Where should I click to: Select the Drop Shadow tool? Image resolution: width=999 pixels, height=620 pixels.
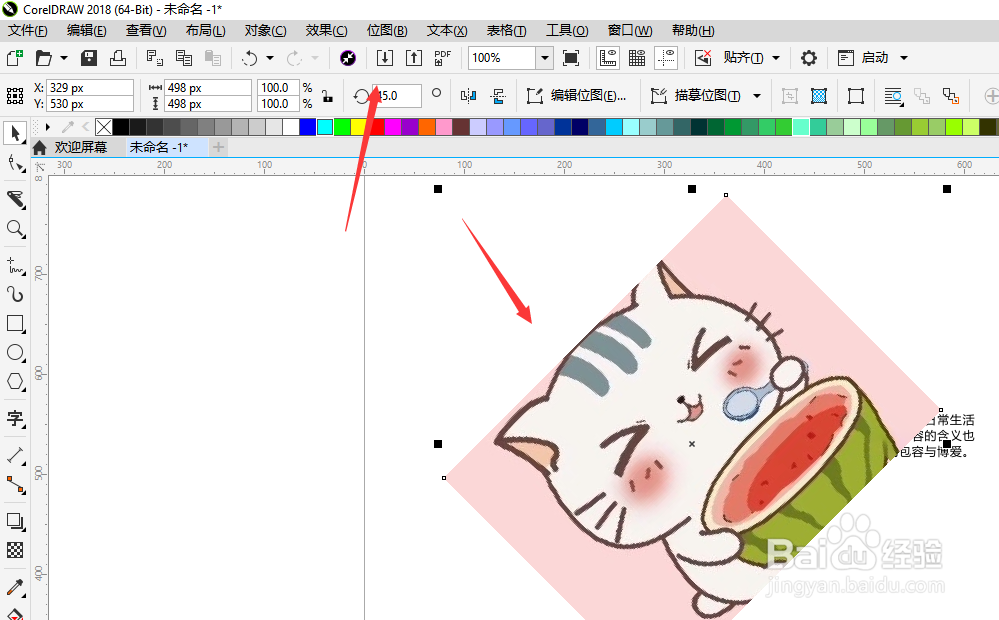(x=15, y=521)
